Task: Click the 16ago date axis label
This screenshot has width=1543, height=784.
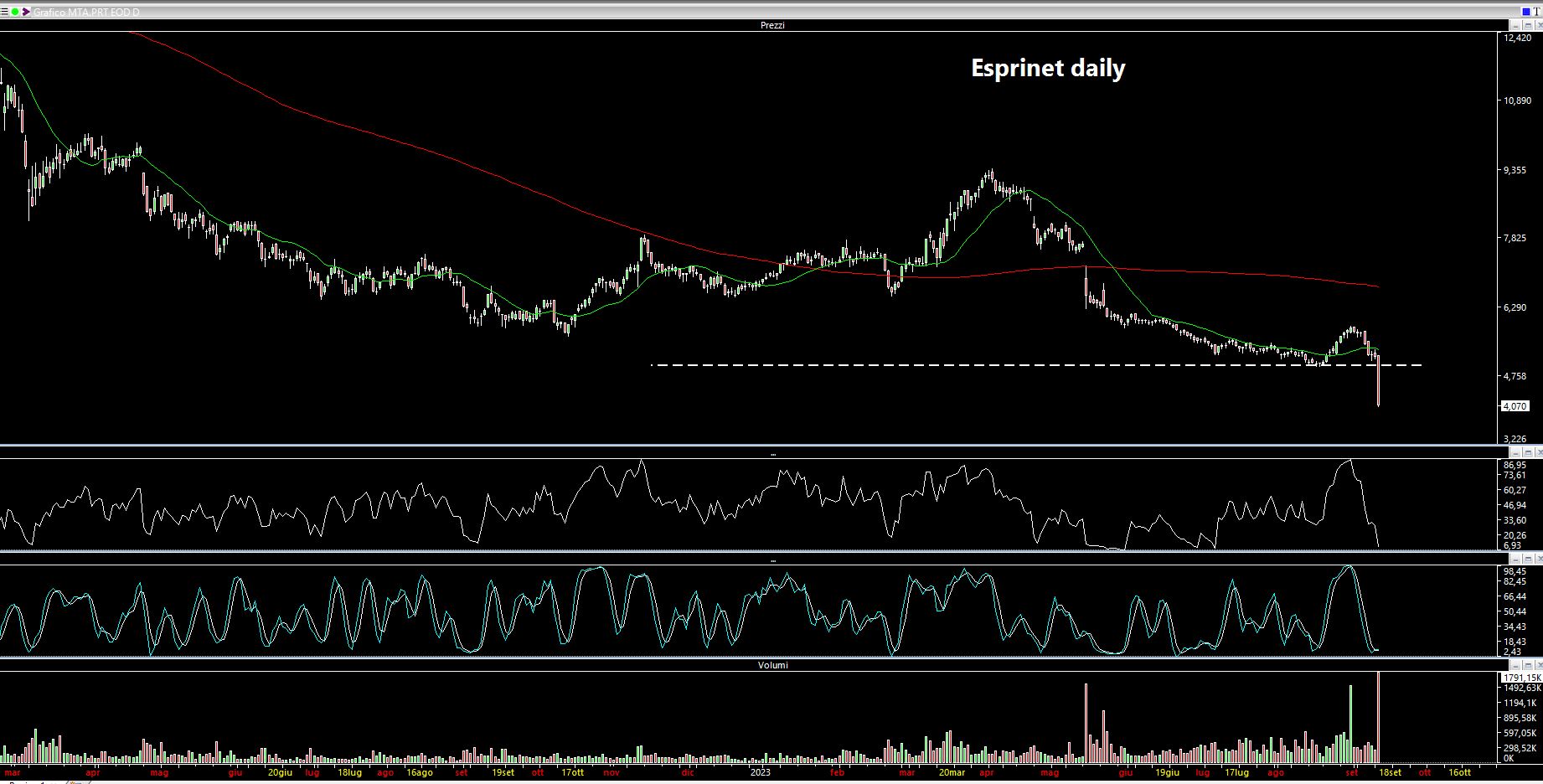Action: click(420, 772)
